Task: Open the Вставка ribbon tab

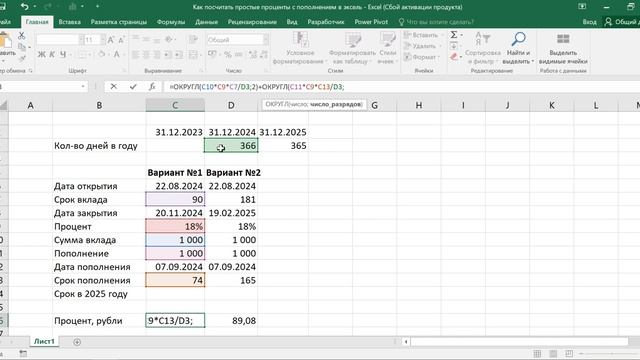Action: coord(69,22)
